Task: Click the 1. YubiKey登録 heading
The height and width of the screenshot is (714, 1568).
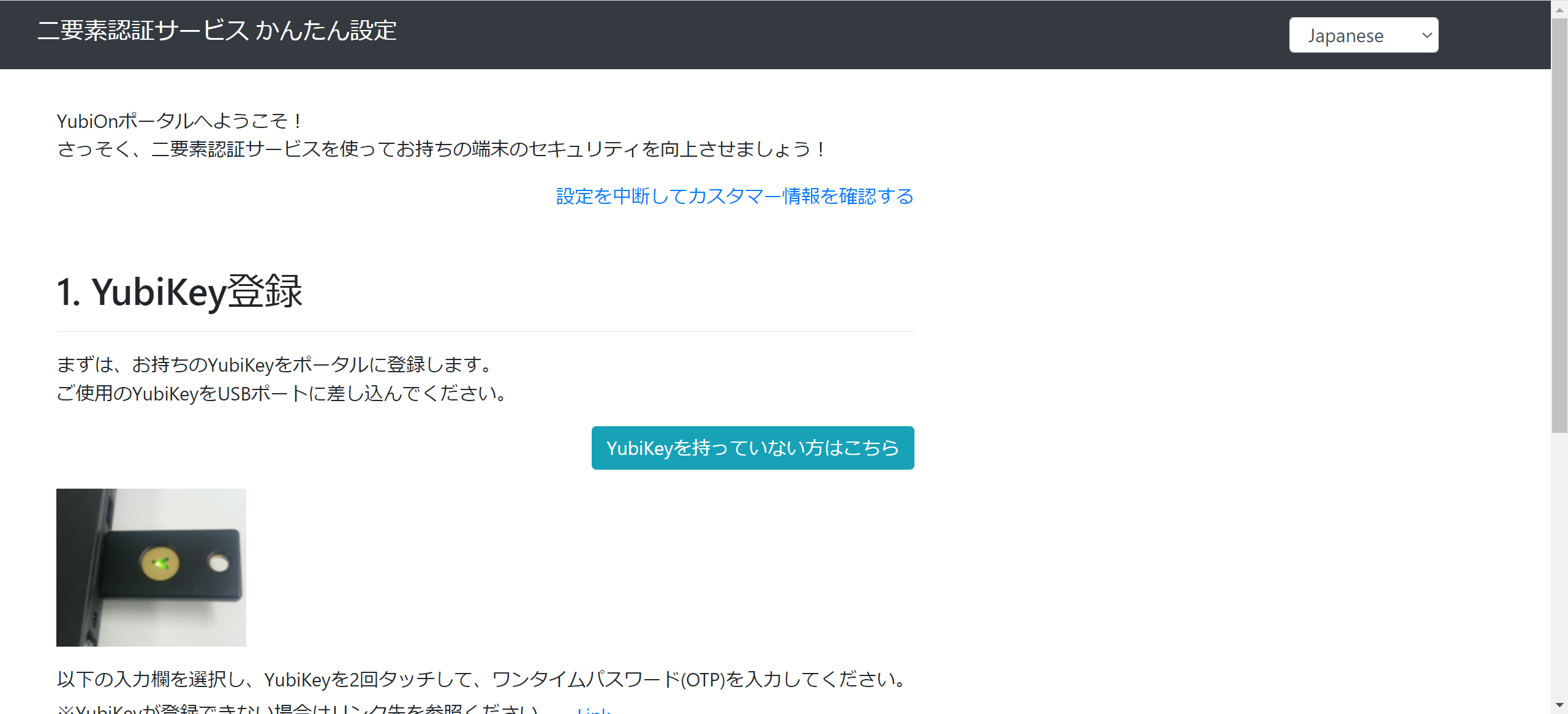Action: (179, 291)
